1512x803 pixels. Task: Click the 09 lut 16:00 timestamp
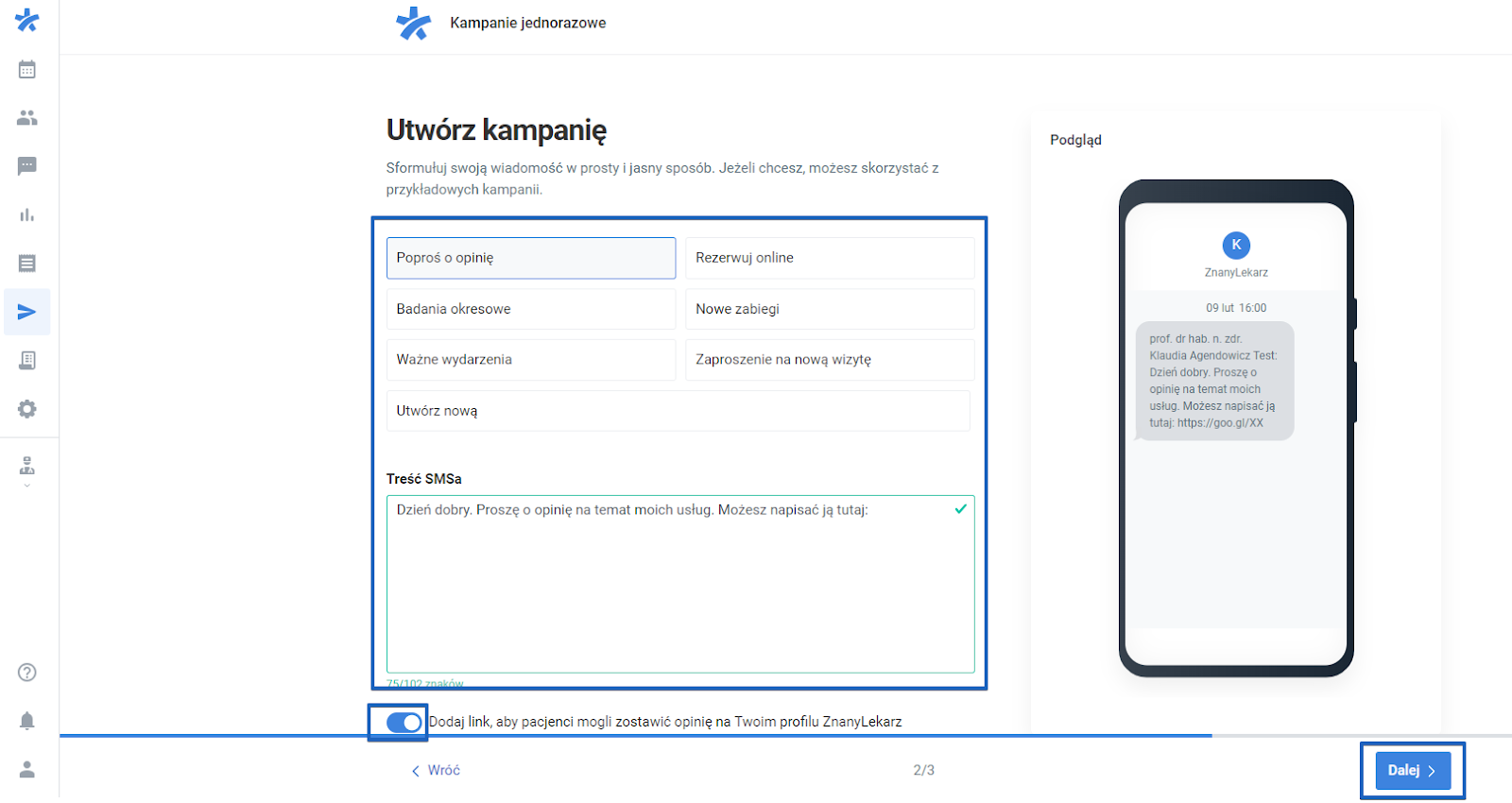click(x=1236, y=308)
